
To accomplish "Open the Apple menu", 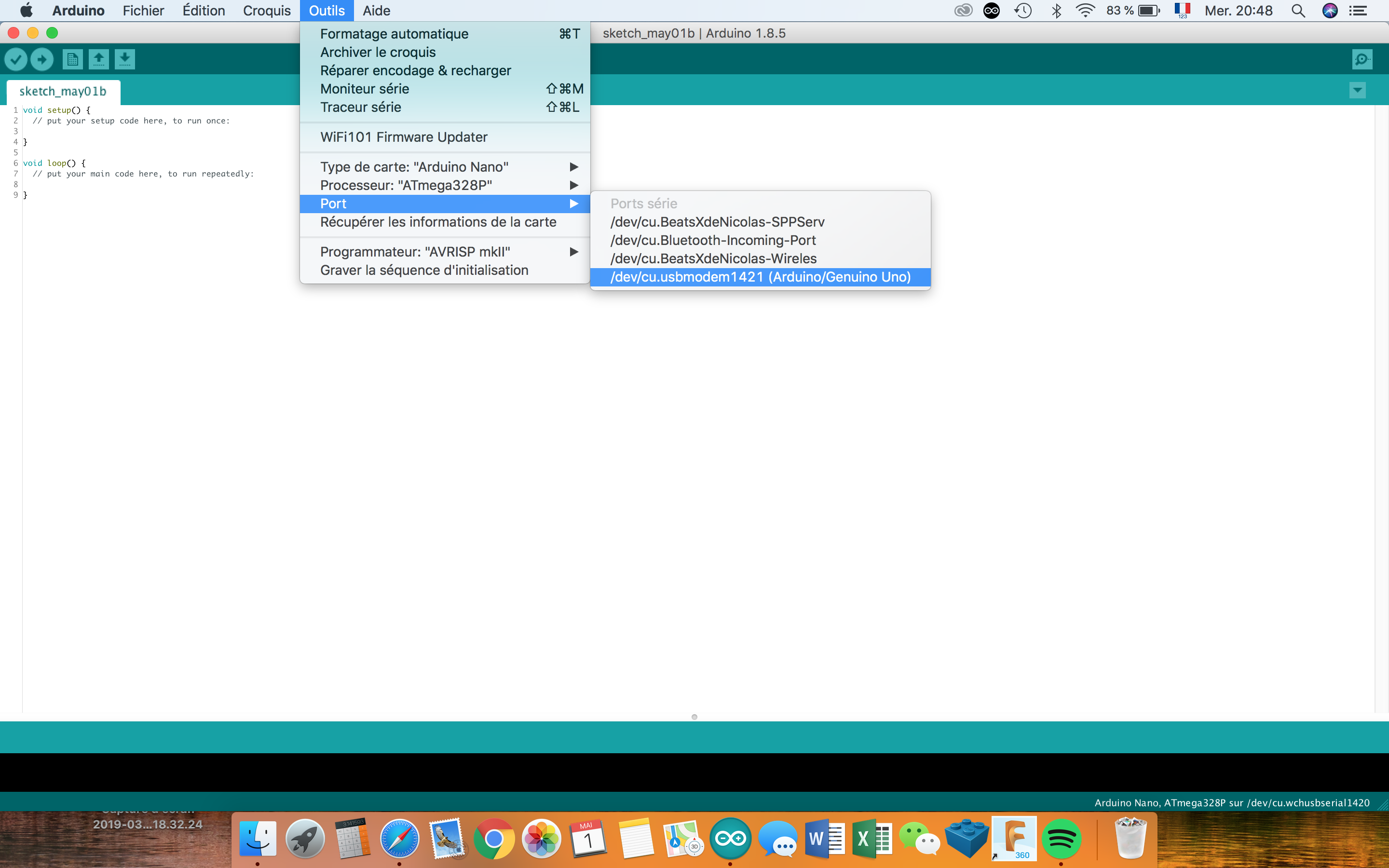I will coord(27,10).
